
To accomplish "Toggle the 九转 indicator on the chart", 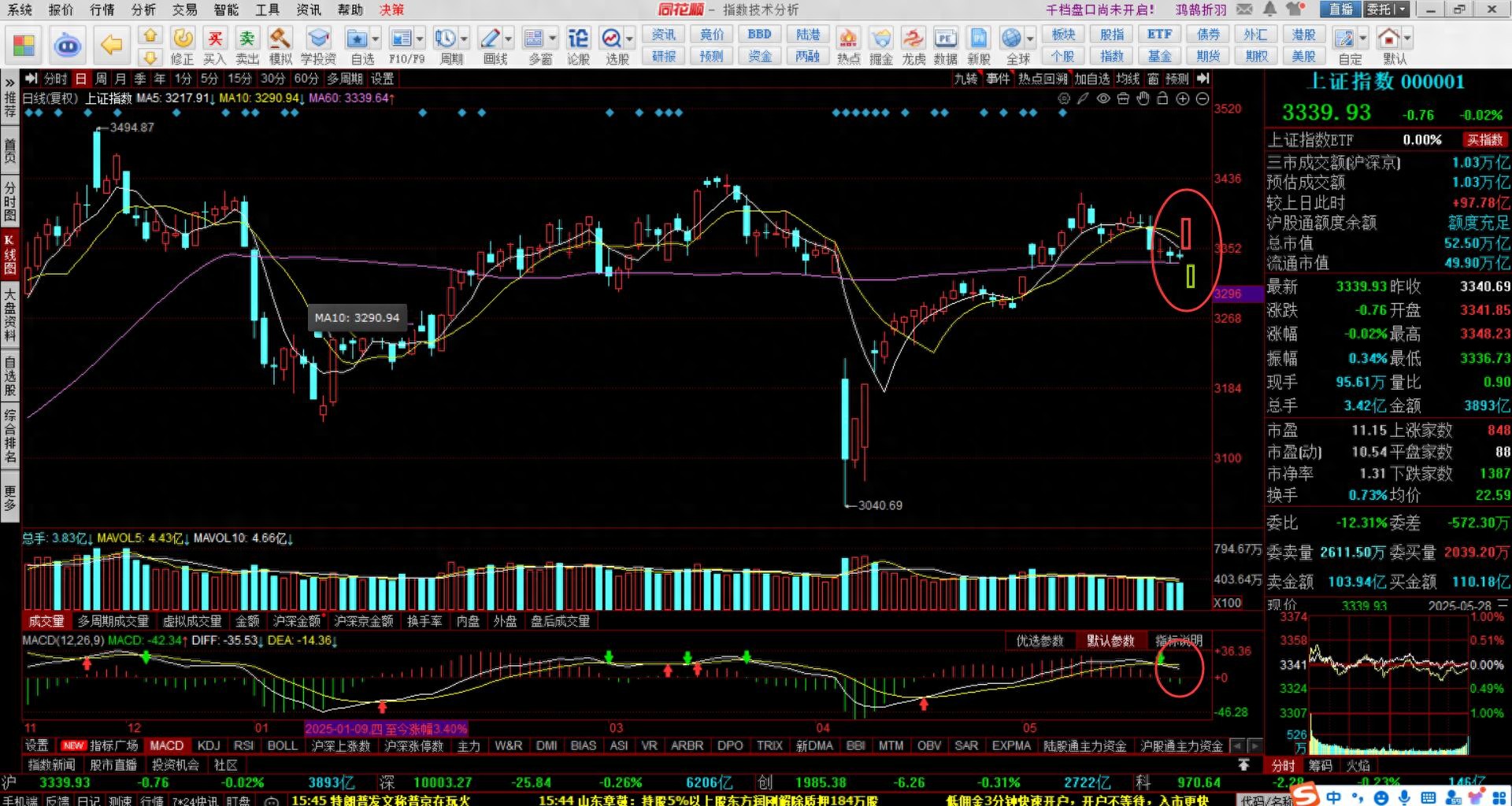I will tap(965, 79).
